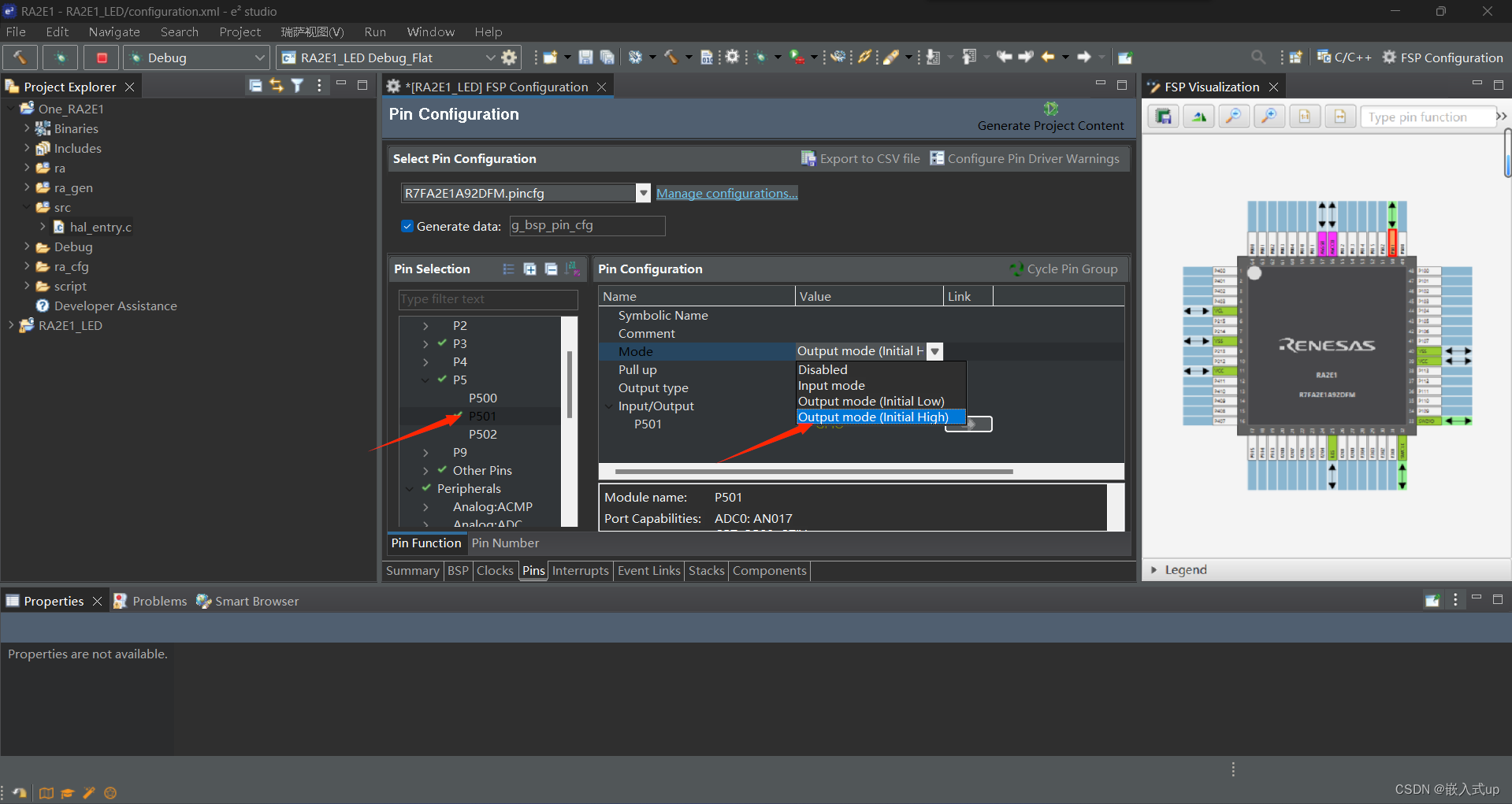Click the zoom in magnifier icon
This screenshot has height=804, width=1512.
pyautogui.click(x=1269, y=117)
